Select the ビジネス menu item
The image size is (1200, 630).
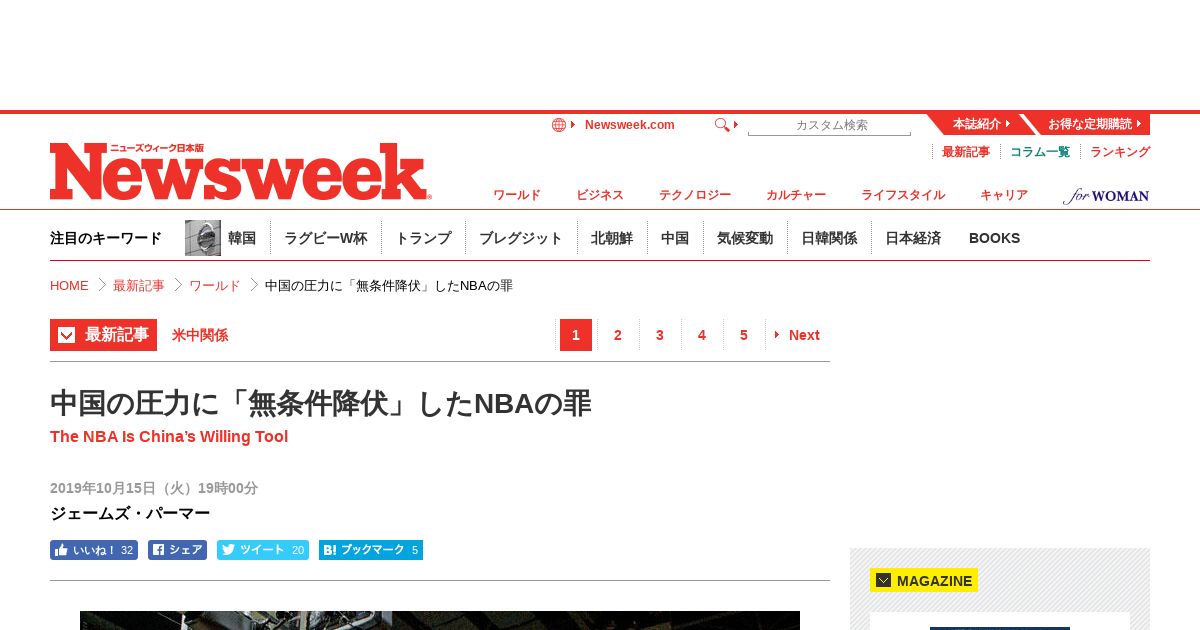click(x=600, y=195)
